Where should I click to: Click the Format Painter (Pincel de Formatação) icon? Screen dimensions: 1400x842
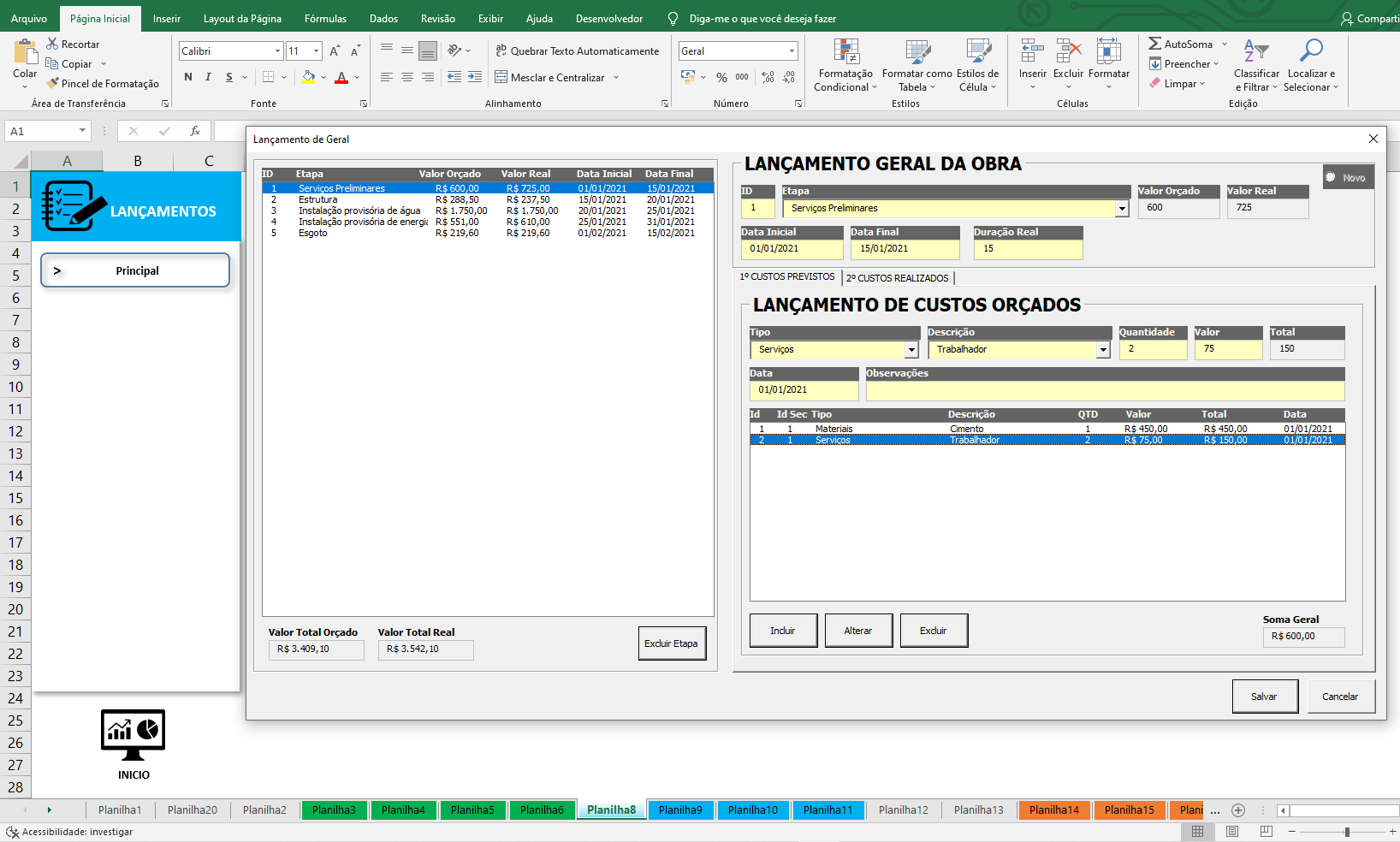pyautogui.click(x=53, y=83)
